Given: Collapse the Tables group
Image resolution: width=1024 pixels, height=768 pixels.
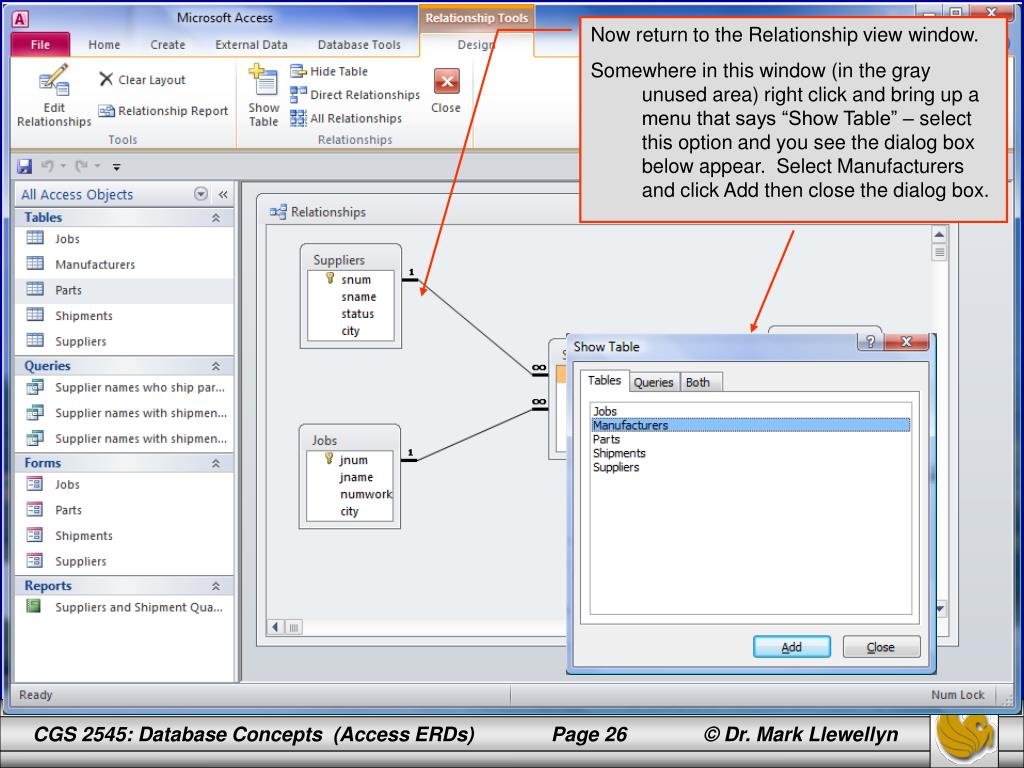Looking at the screenshot, I should point(216,217).
